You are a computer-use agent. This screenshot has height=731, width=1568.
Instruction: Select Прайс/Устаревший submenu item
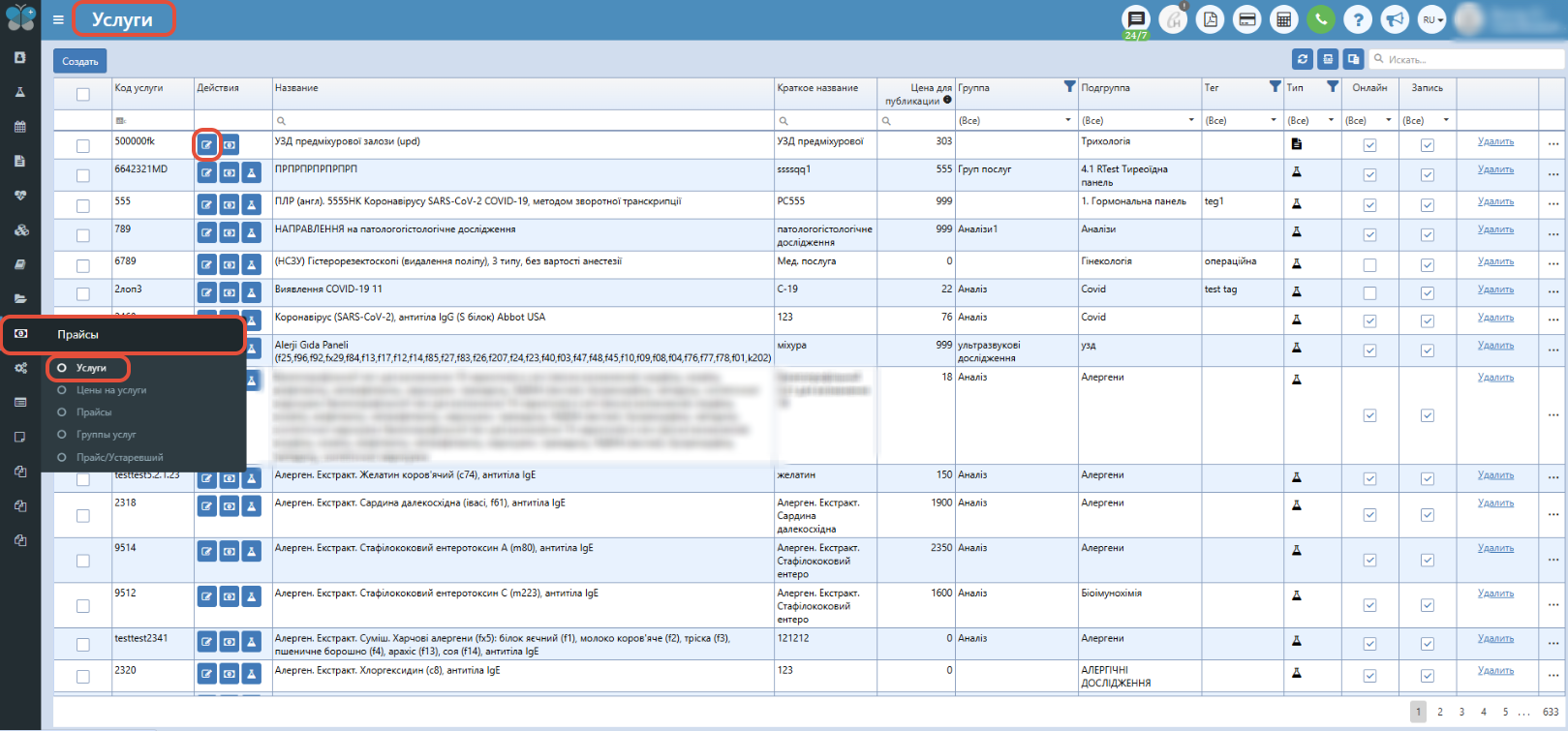pyautogui.click(x=120, y=457)
